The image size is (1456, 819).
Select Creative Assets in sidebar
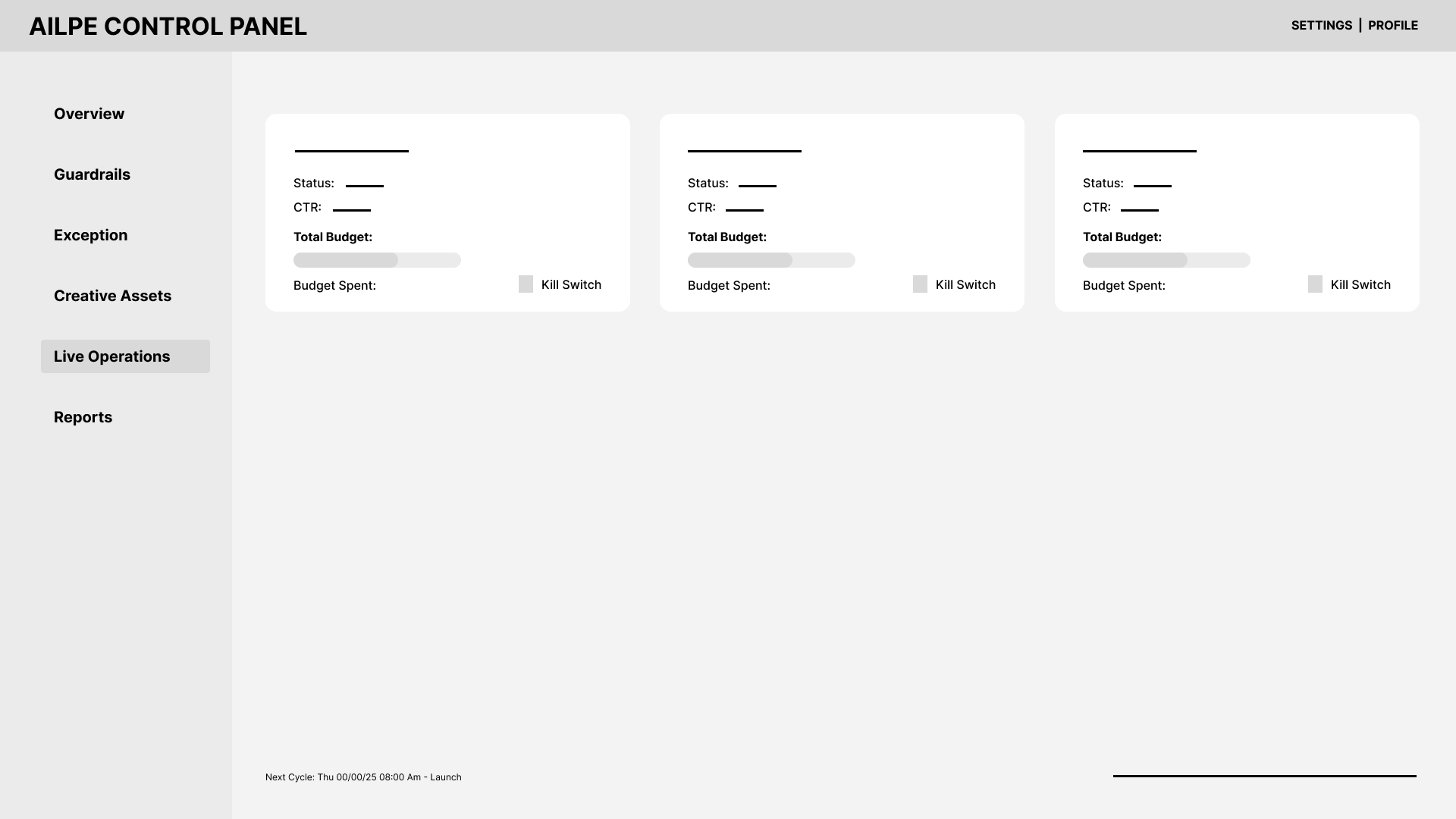(112, 296)
